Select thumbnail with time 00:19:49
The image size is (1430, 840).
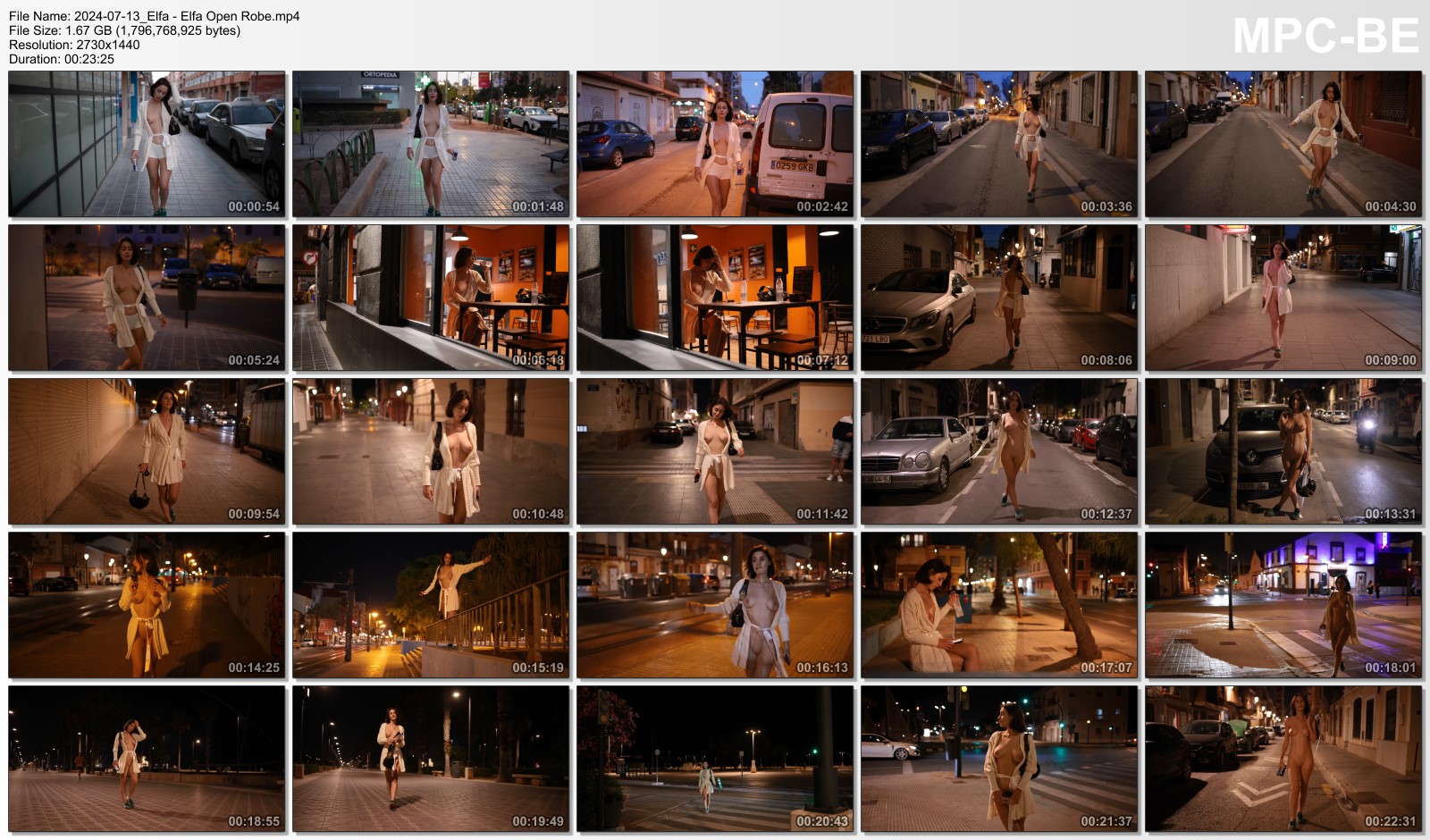pos(431,759)
